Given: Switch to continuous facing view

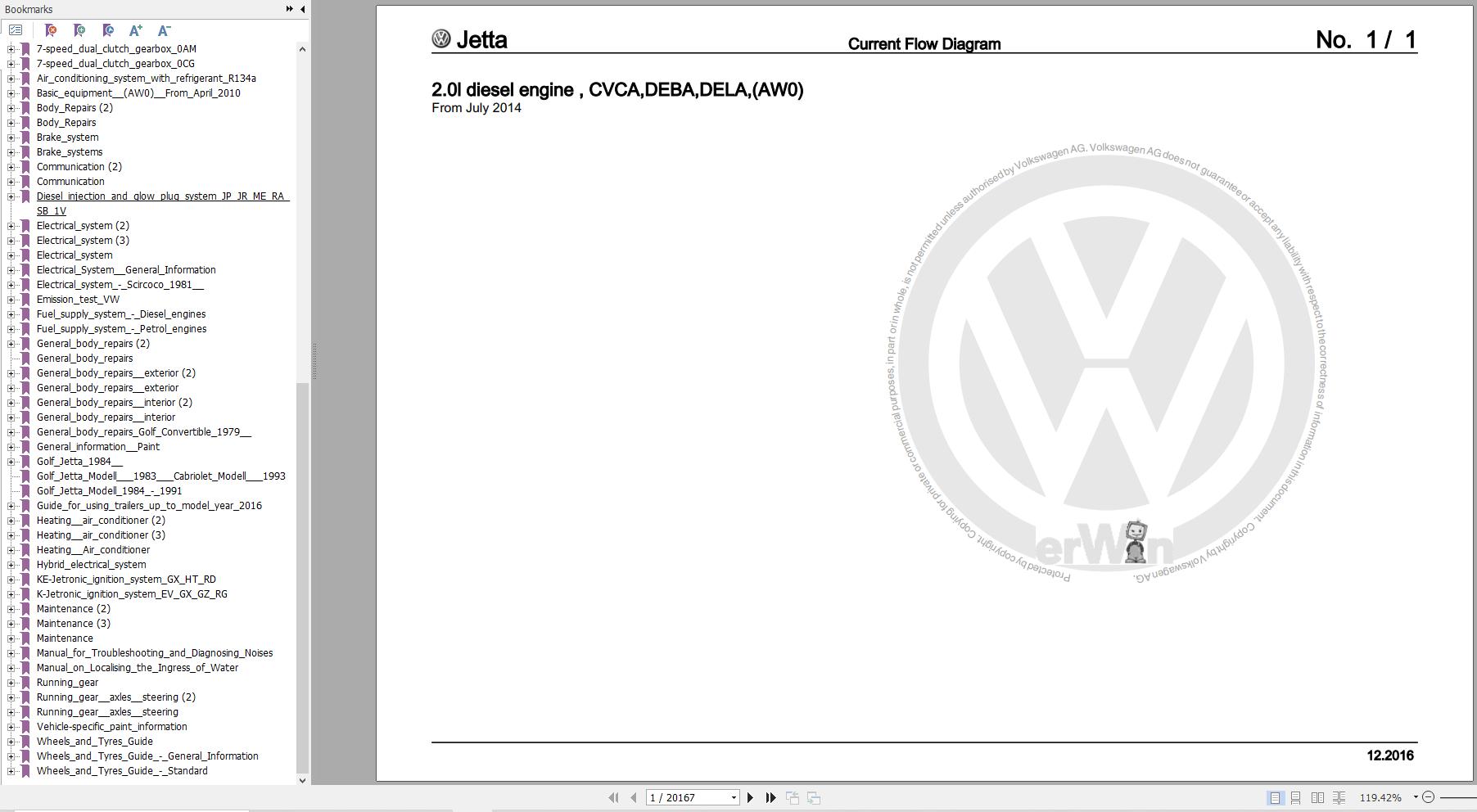Looking at the screenshot, I should point(1339,797).
